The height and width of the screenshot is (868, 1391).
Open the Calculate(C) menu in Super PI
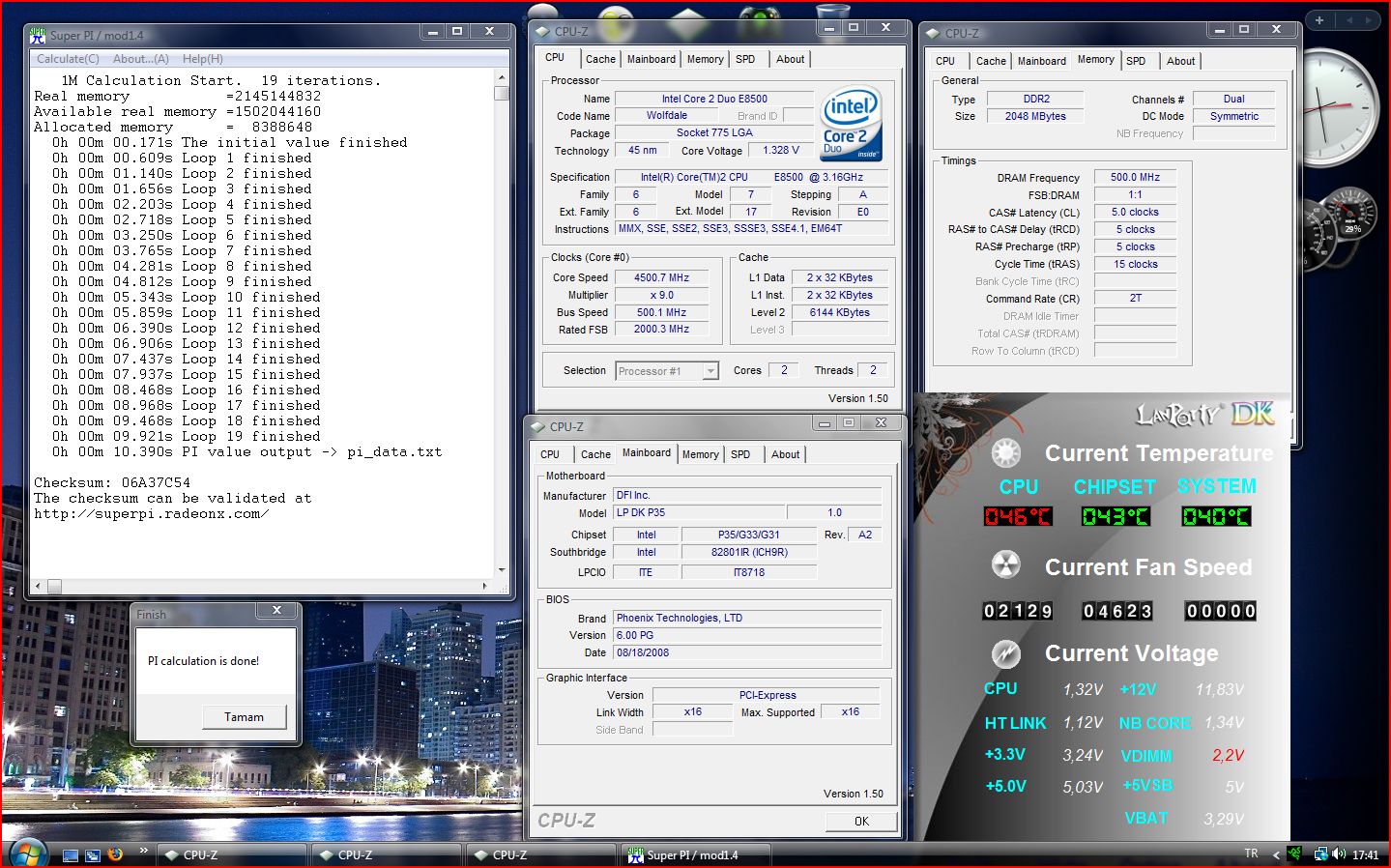click(68, 59)
